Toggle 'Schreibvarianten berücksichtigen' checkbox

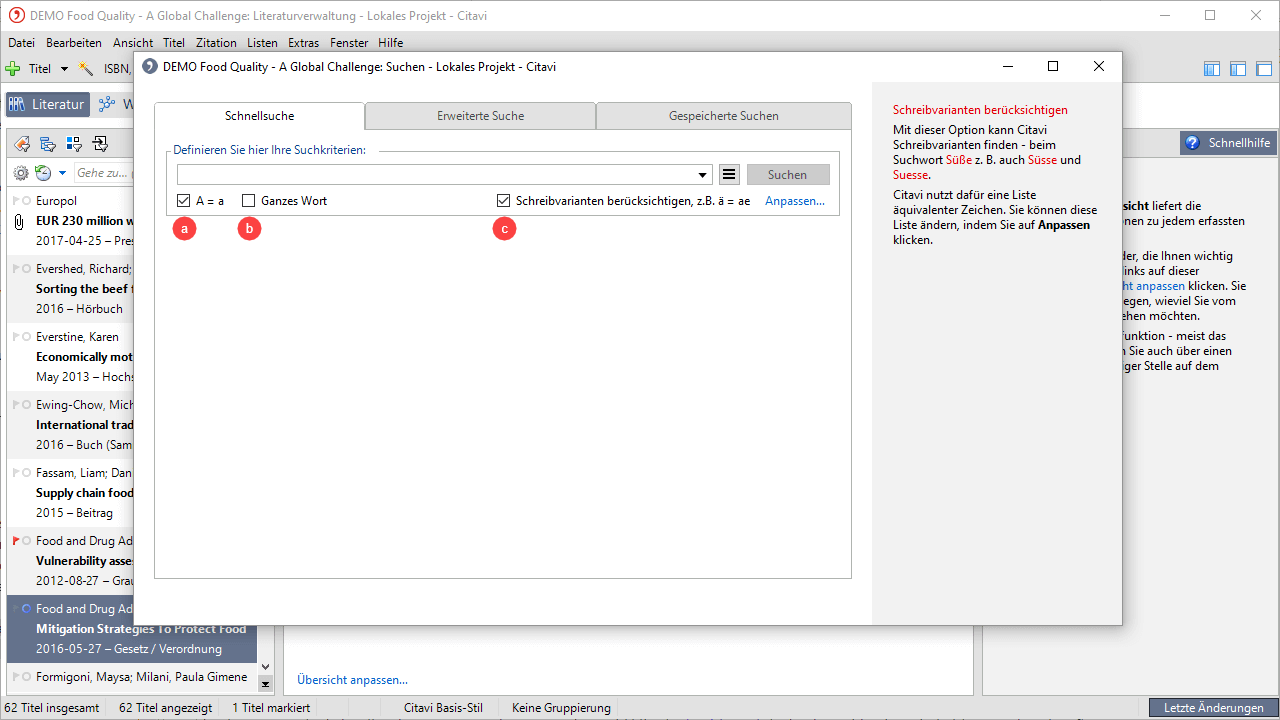tap(504, 201)
